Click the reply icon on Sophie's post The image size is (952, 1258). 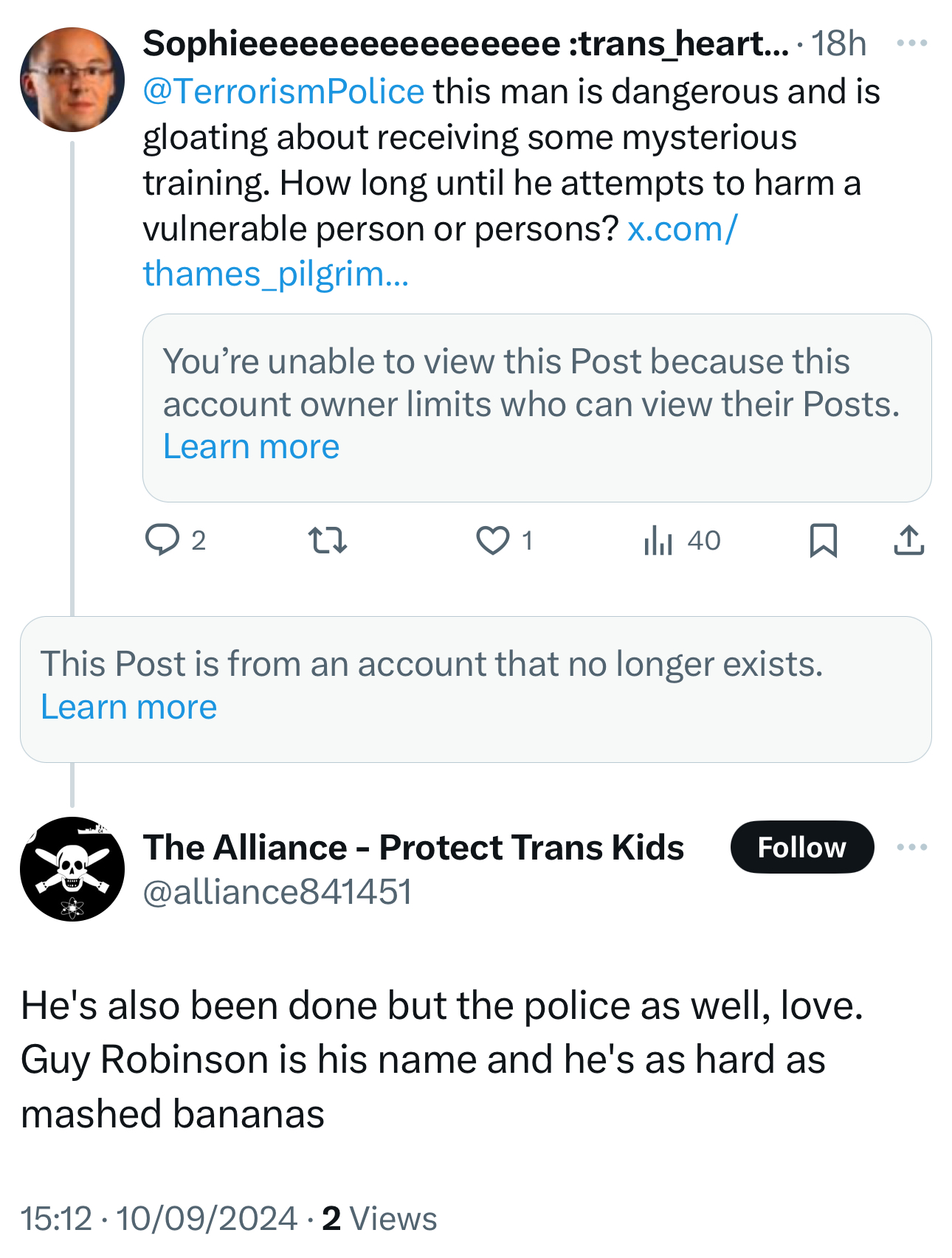162,540
